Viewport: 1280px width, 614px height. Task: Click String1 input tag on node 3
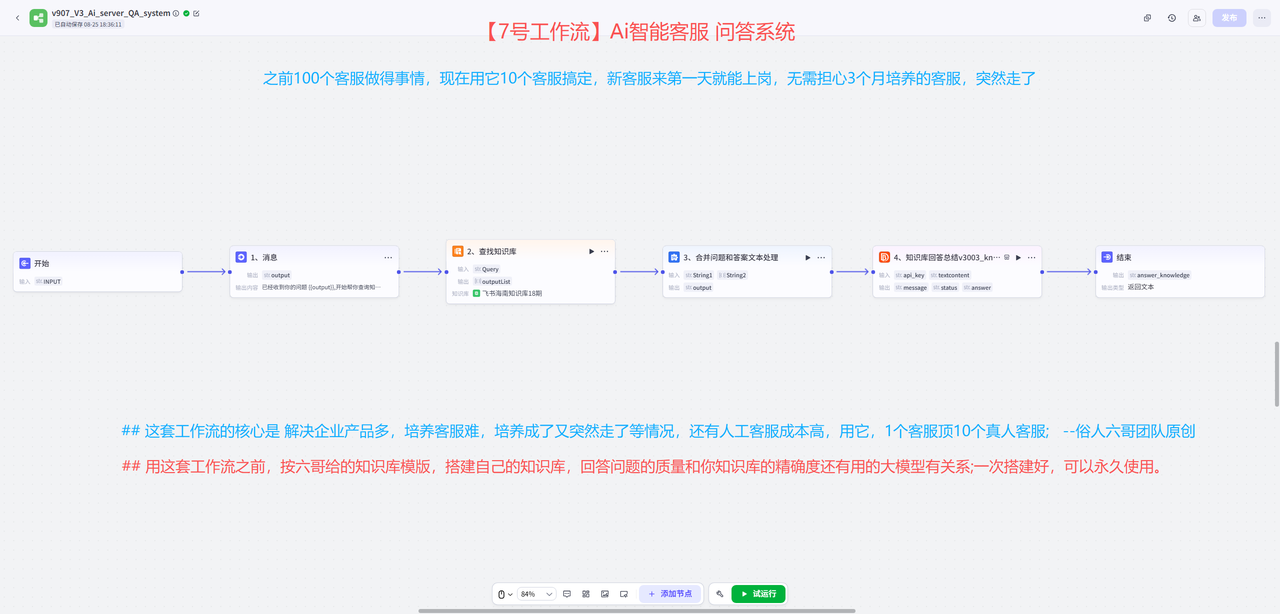tap(699, 275)
